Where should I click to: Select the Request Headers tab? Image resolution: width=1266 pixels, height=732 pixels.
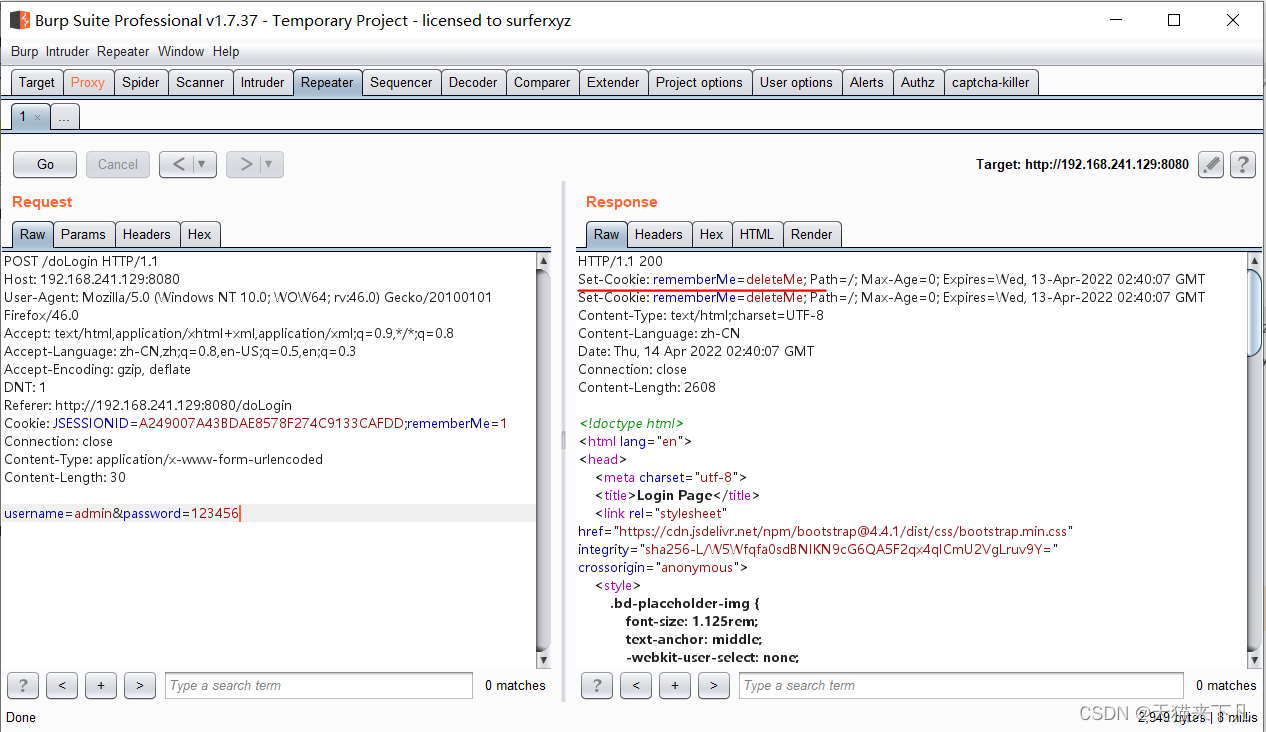pyautogui.click(x=147, y=234)
